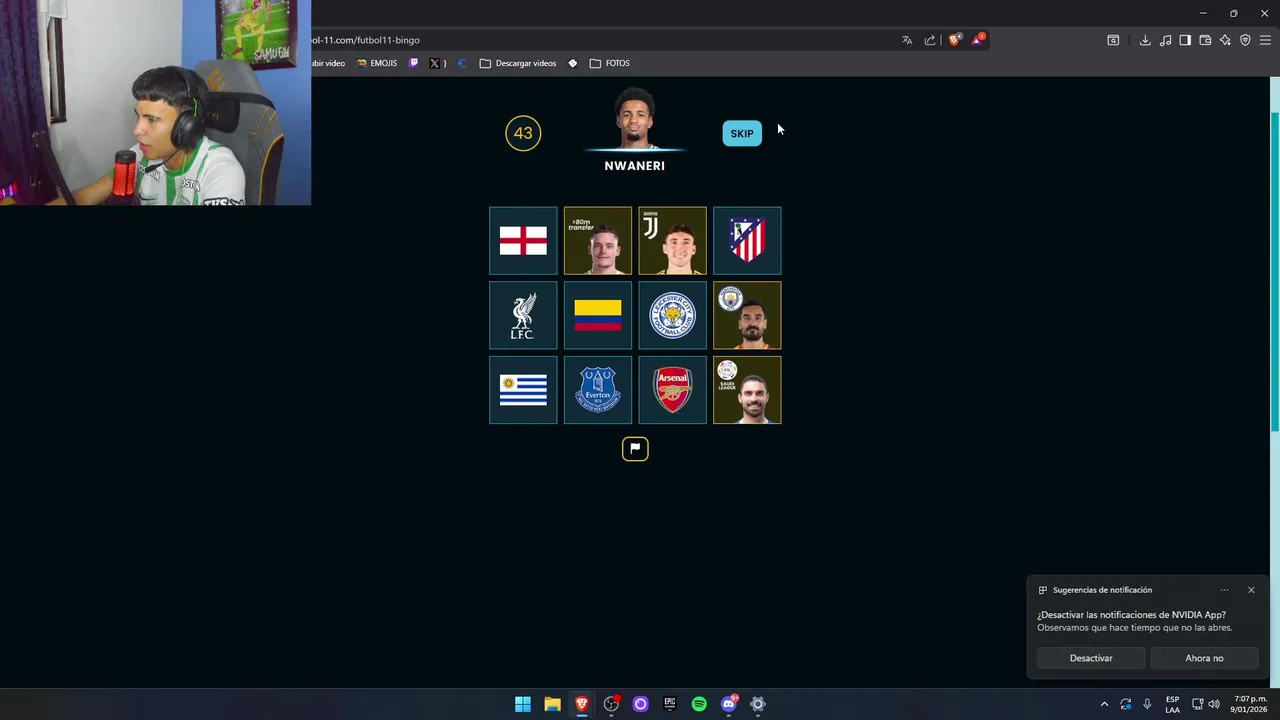
Task: Click the share page icon in address bar
Action: 930,40
